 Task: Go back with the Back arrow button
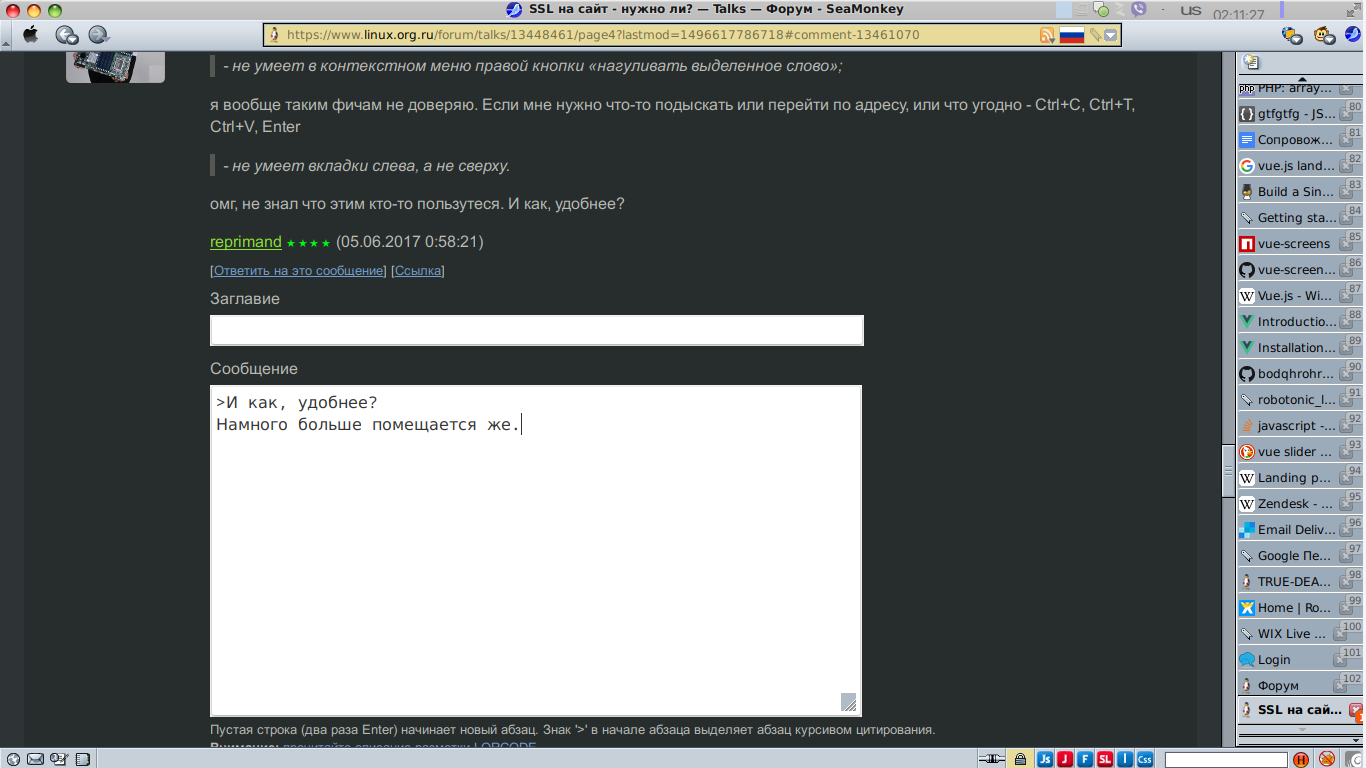(x=66, y=35)
